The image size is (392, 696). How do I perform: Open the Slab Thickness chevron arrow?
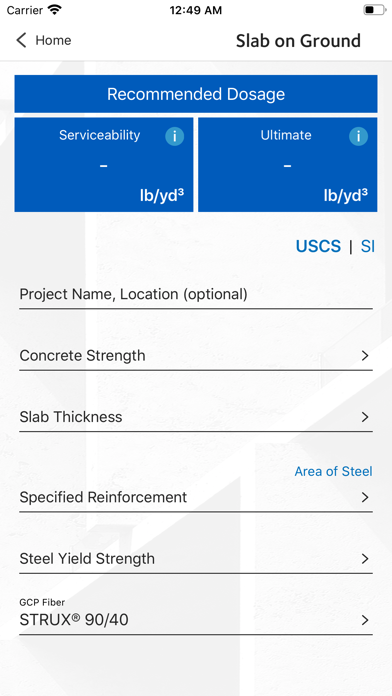(x=365, y=417)
